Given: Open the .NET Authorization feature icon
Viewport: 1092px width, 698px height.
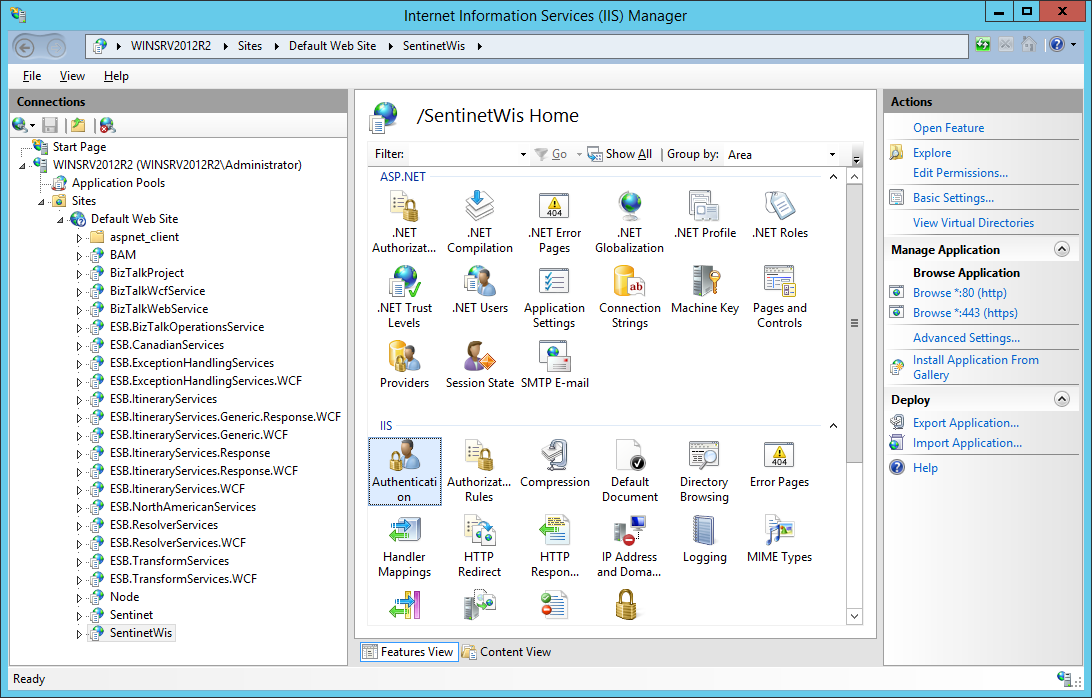Looking at the screenshot, I should 404,222.
